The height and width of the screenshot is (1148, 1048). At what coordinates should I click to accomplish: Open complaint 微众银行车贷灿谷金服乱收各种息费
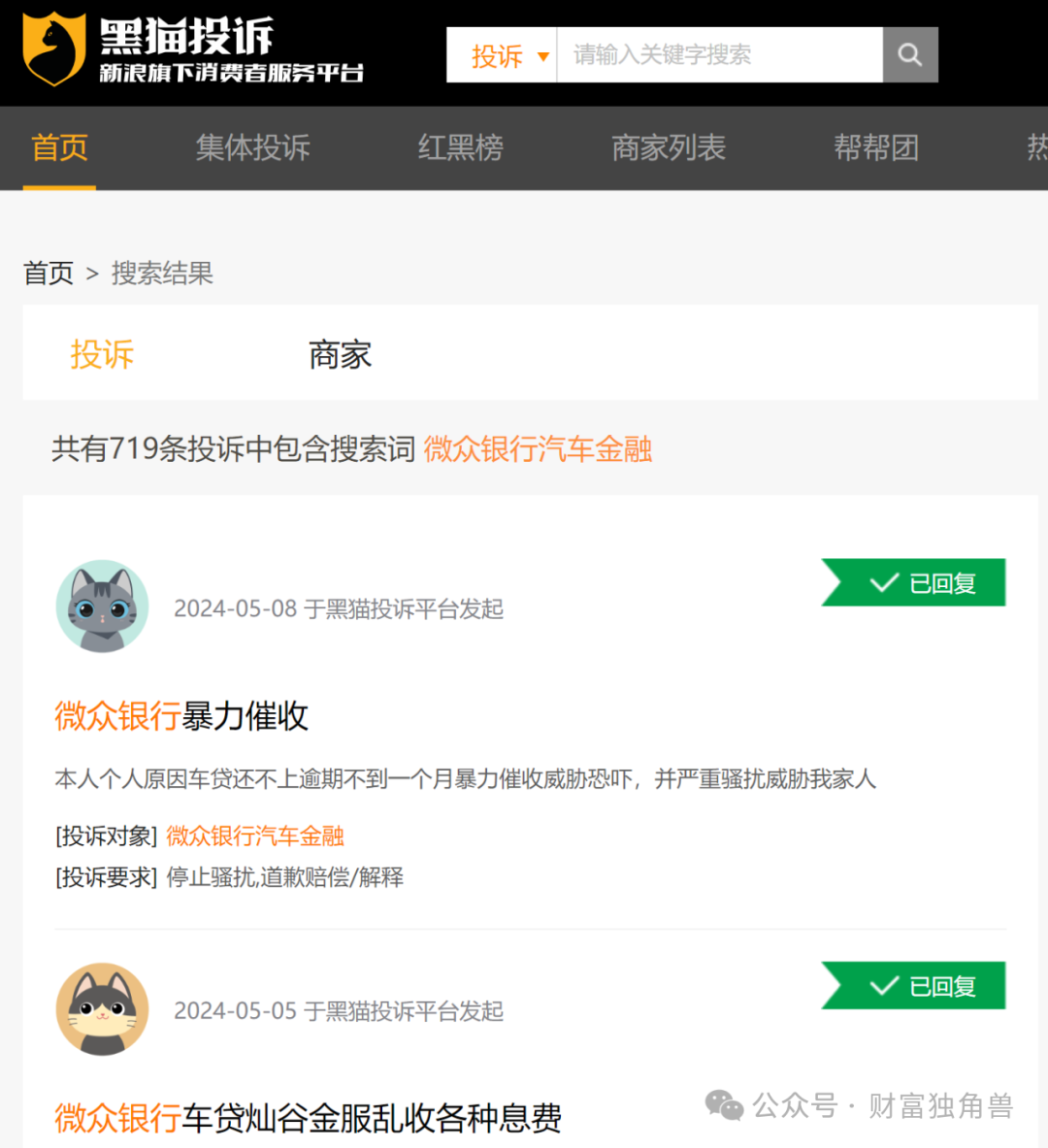click(x=308, y=1118)
